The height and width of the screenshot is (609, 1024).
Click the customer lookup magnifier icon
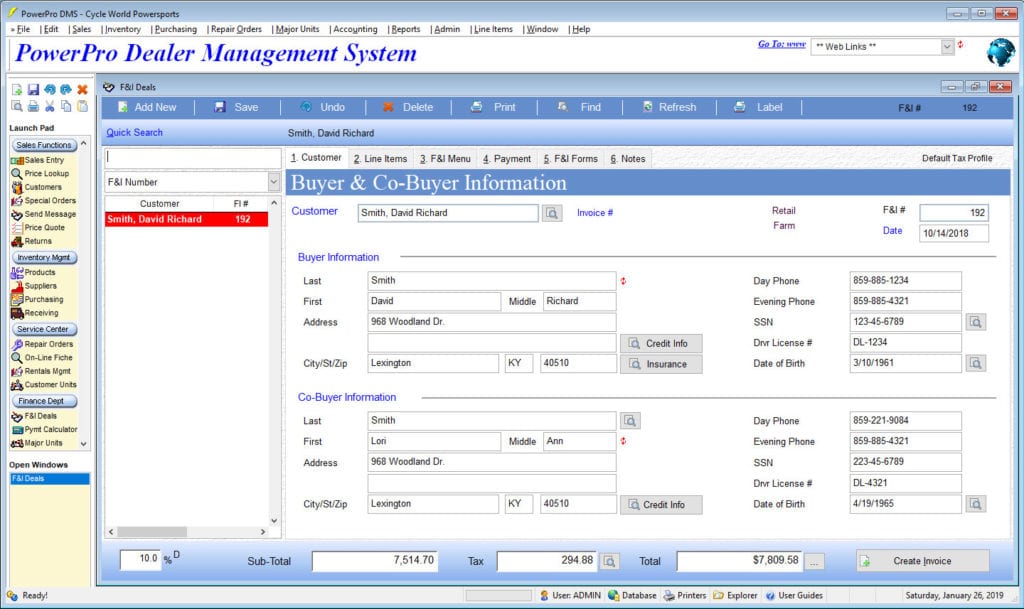553,213
